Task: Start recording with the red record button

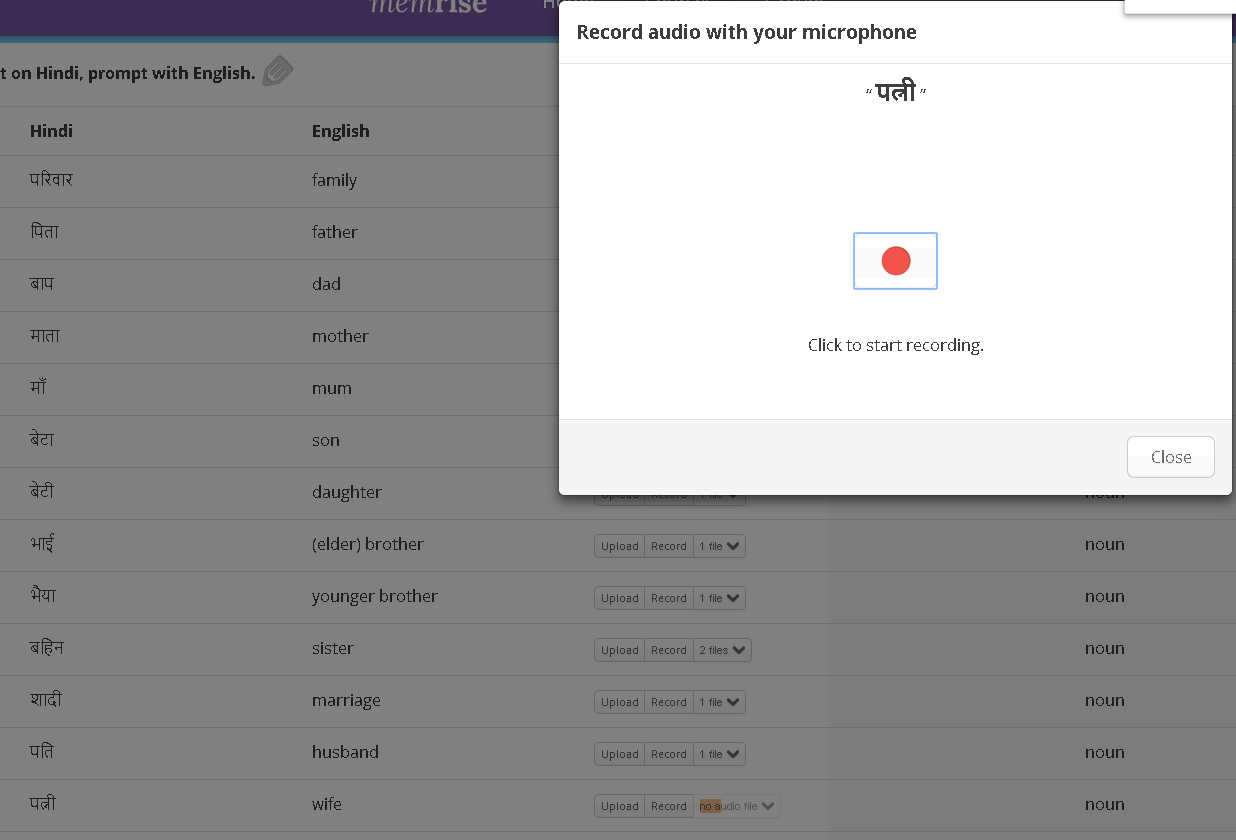Action: click(895, 261)
